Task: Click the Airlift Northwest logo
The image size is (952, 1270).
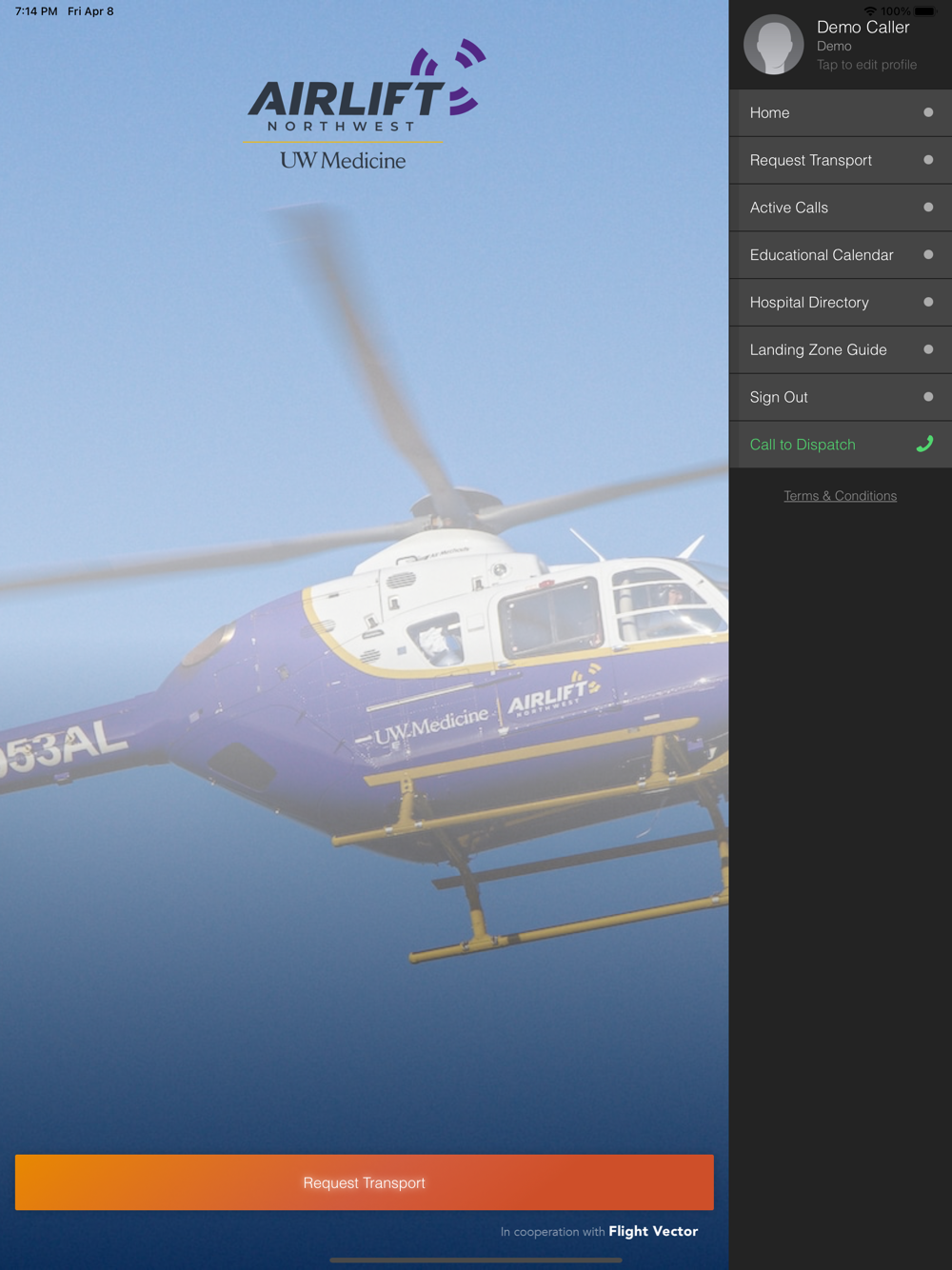Action: pyautogui.click(x=367, y=88)
